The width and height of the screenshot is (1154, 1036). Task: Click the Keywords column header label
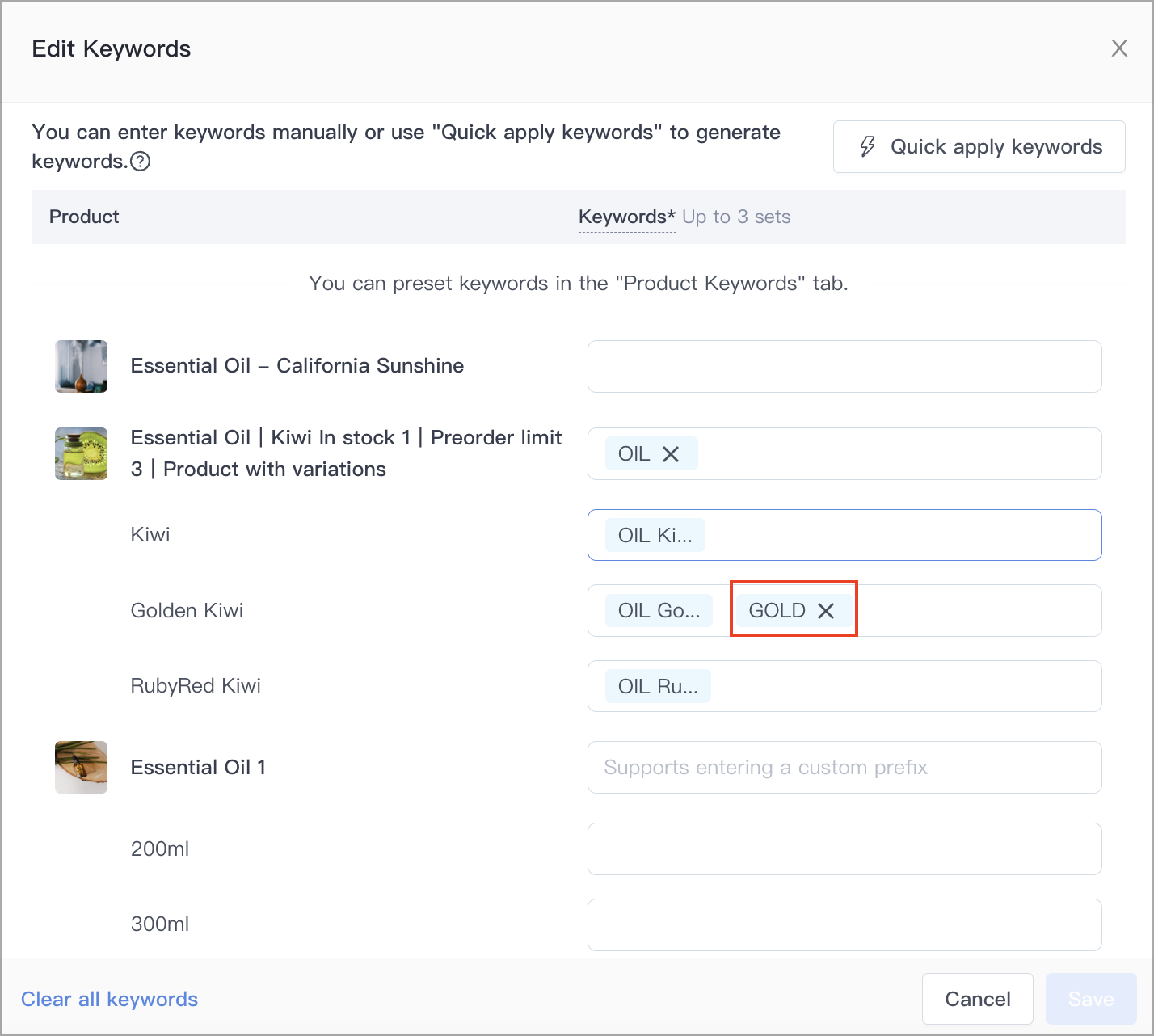(x=627, y=217)
